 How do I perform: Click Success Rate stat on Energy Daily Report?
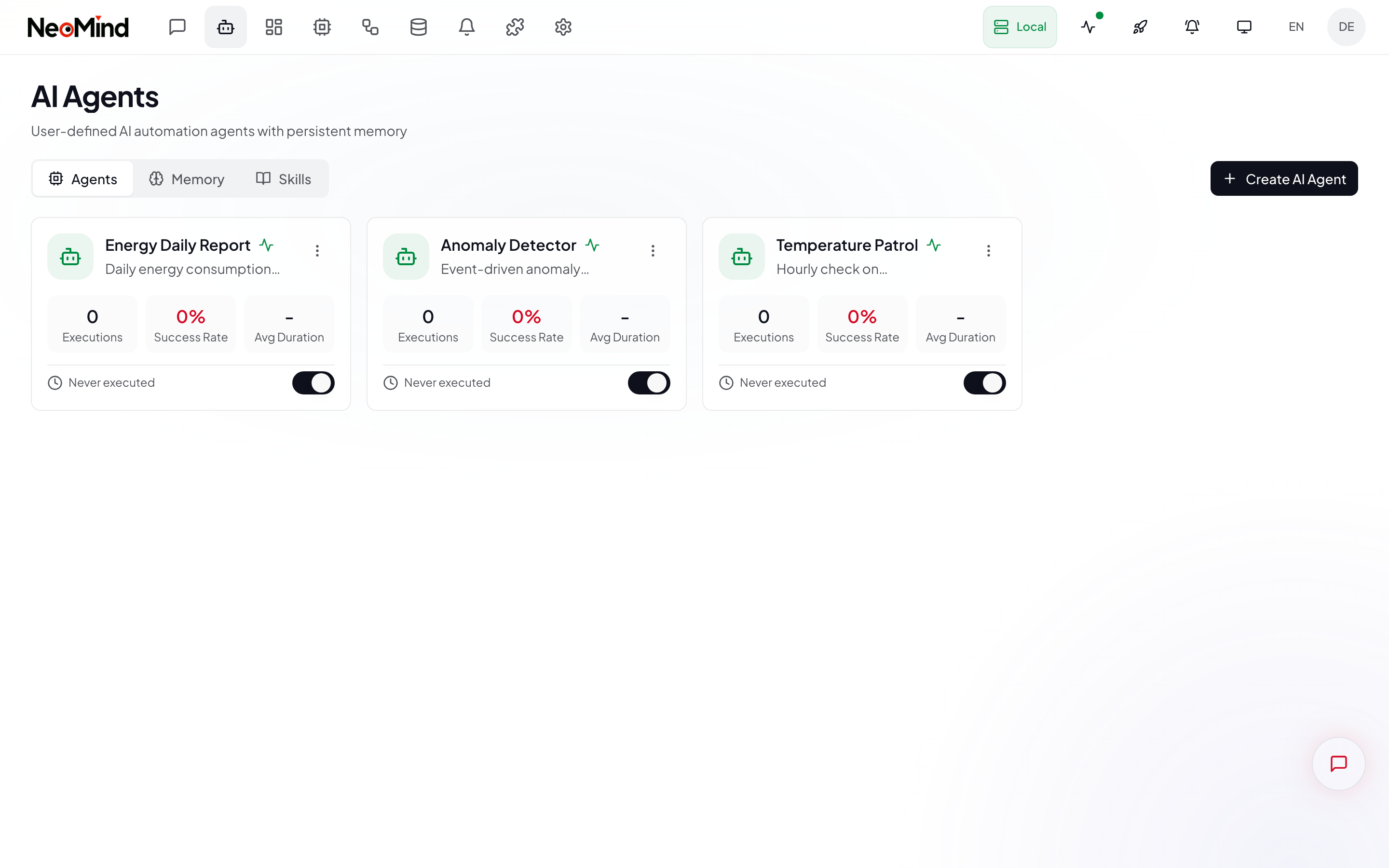pos(191,325)
